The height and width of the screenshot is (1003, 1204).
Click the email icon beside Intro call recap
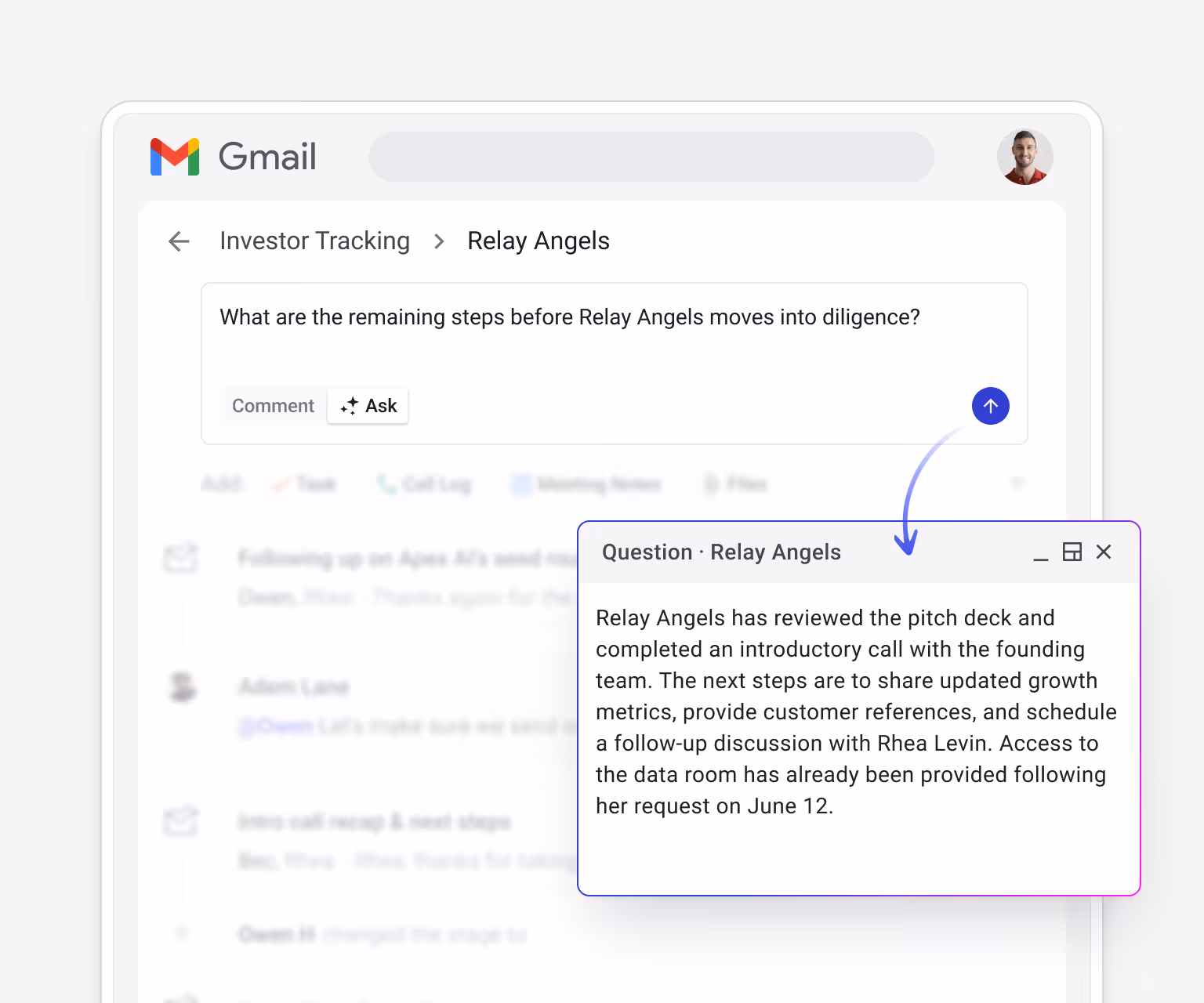pyautogui.click(x=180, y=821)
